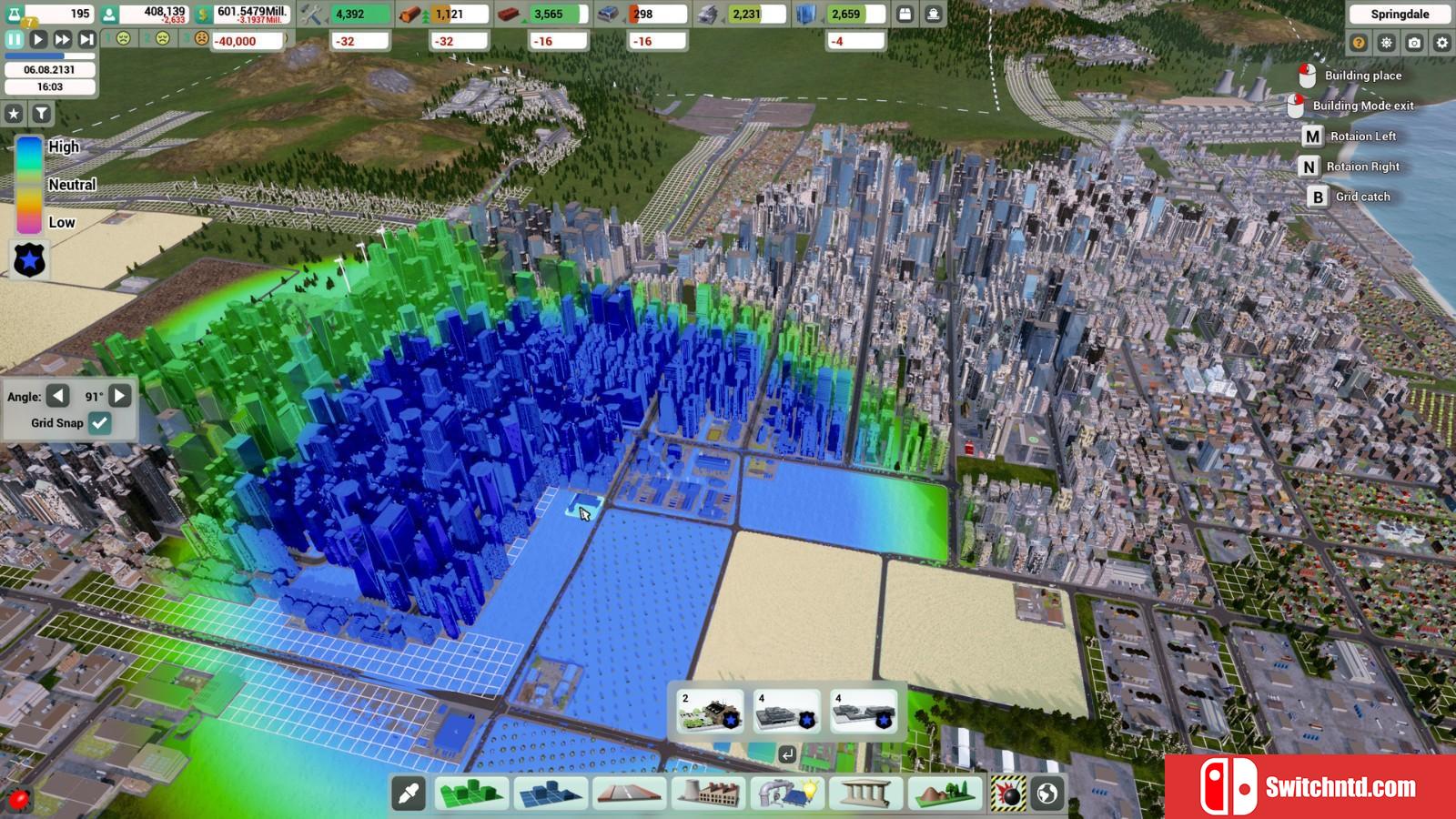
Task: Click the first green sad-face satisfaction indicator
Action: click(x=123, y=38)
